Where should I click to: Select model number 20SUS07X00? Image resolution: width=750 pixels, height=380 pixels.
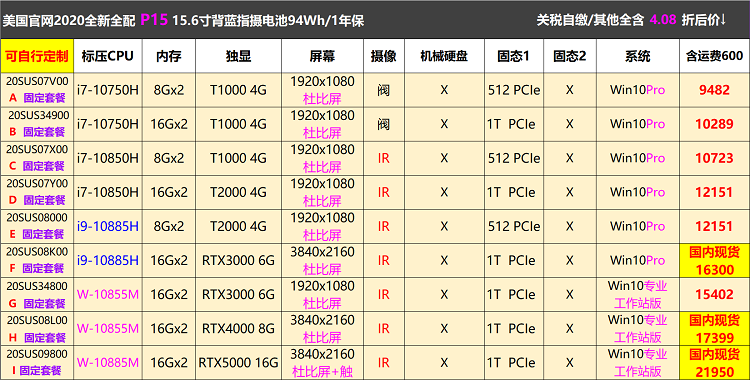coord(37,149)
